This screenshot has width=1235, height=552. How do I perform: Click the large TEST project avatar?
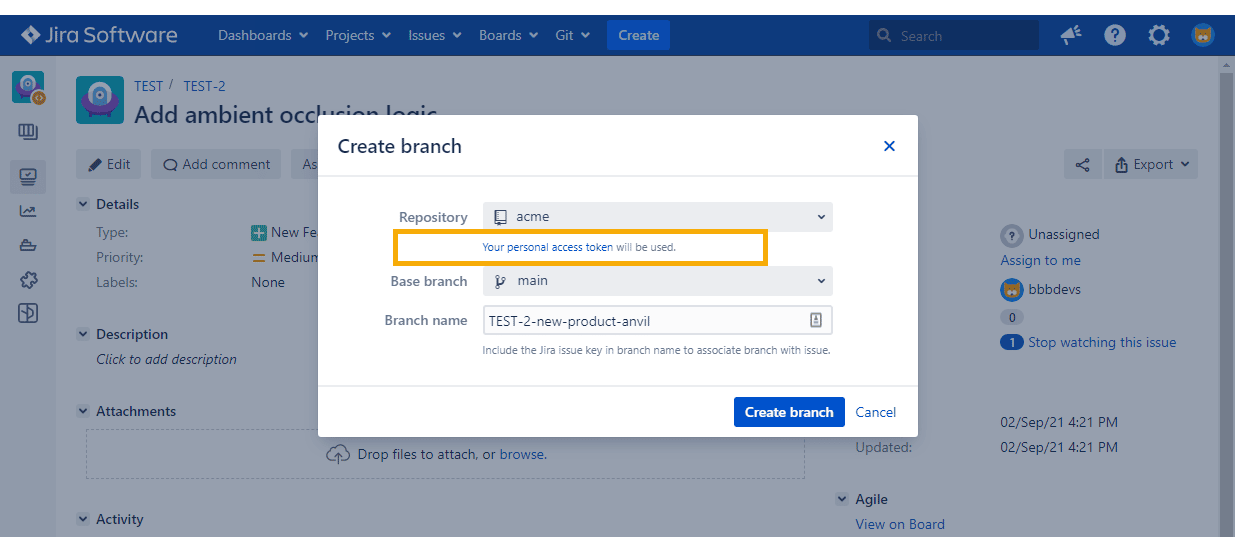click(100, 99)
